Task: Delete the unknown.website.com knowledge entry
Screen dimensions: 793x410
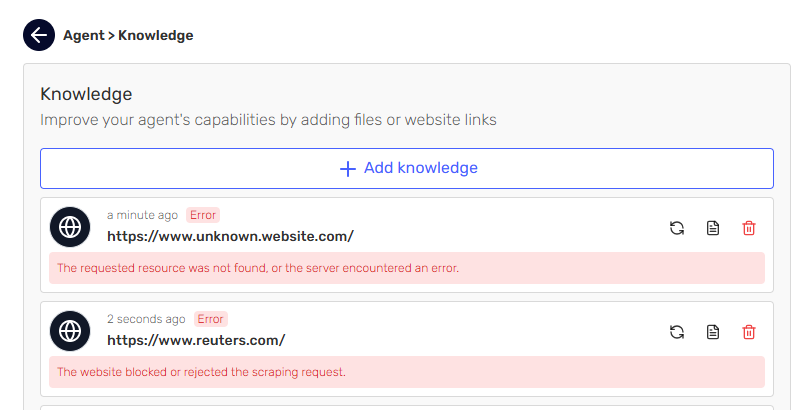Action: click(x=749, y=228)
